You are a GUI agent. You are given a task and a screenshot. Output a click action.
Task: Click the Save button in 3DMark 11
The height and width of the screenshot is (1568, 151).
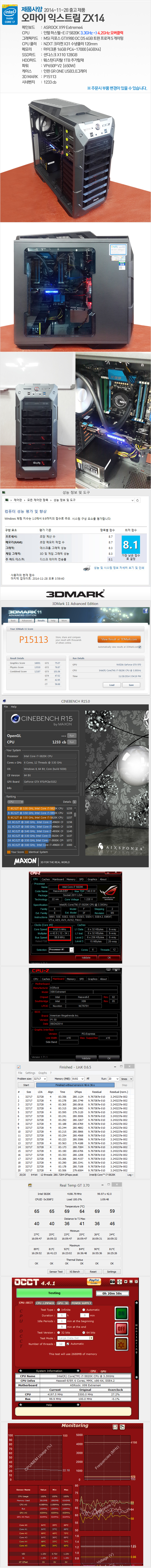tap(131, 685)
